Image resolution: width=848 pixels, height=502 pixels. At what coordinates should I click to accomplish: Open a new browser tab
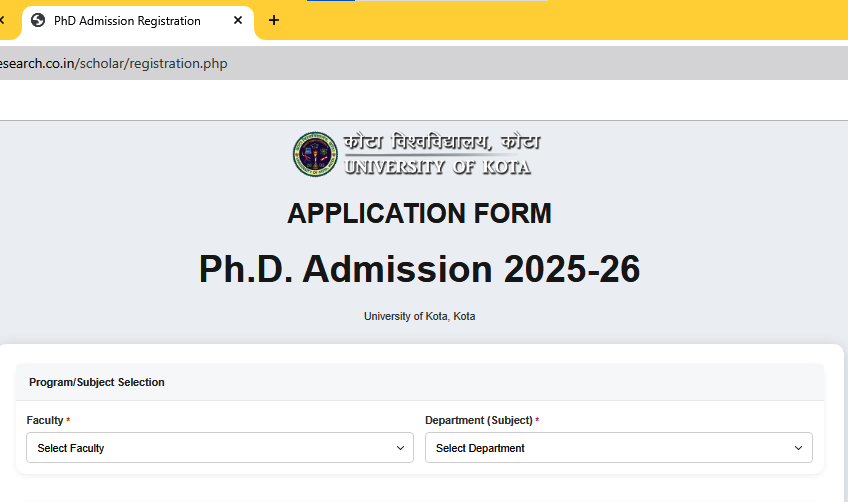274,20
